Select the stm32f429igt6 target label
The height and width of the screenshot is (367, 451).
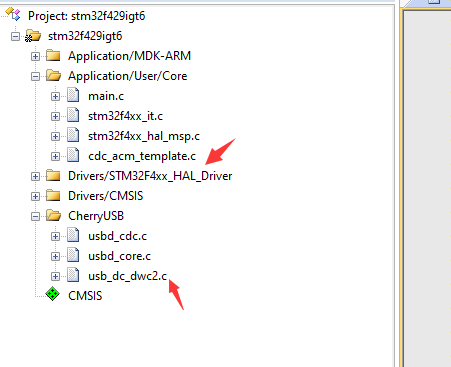85,36
